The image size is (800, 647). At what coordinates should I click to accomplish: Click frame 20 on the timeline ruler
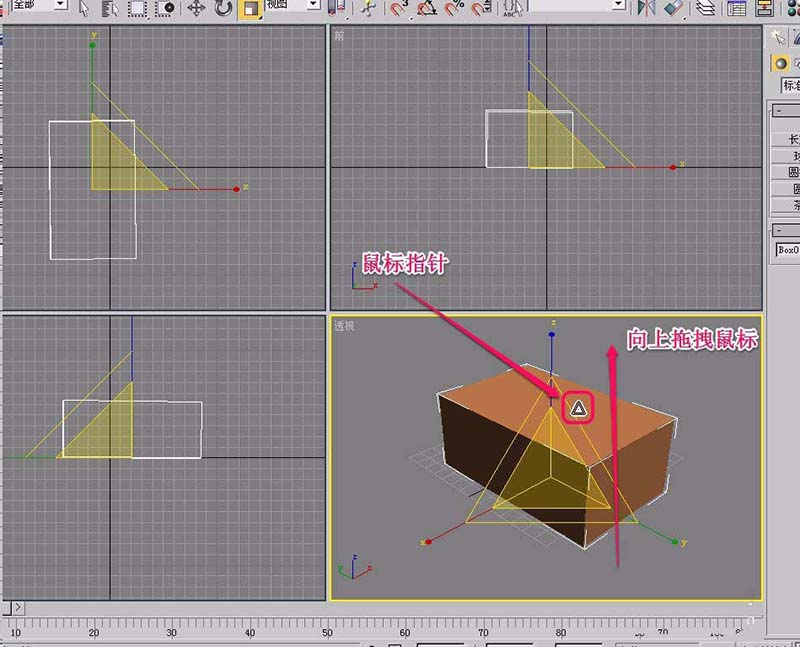(x=94, y=633)
